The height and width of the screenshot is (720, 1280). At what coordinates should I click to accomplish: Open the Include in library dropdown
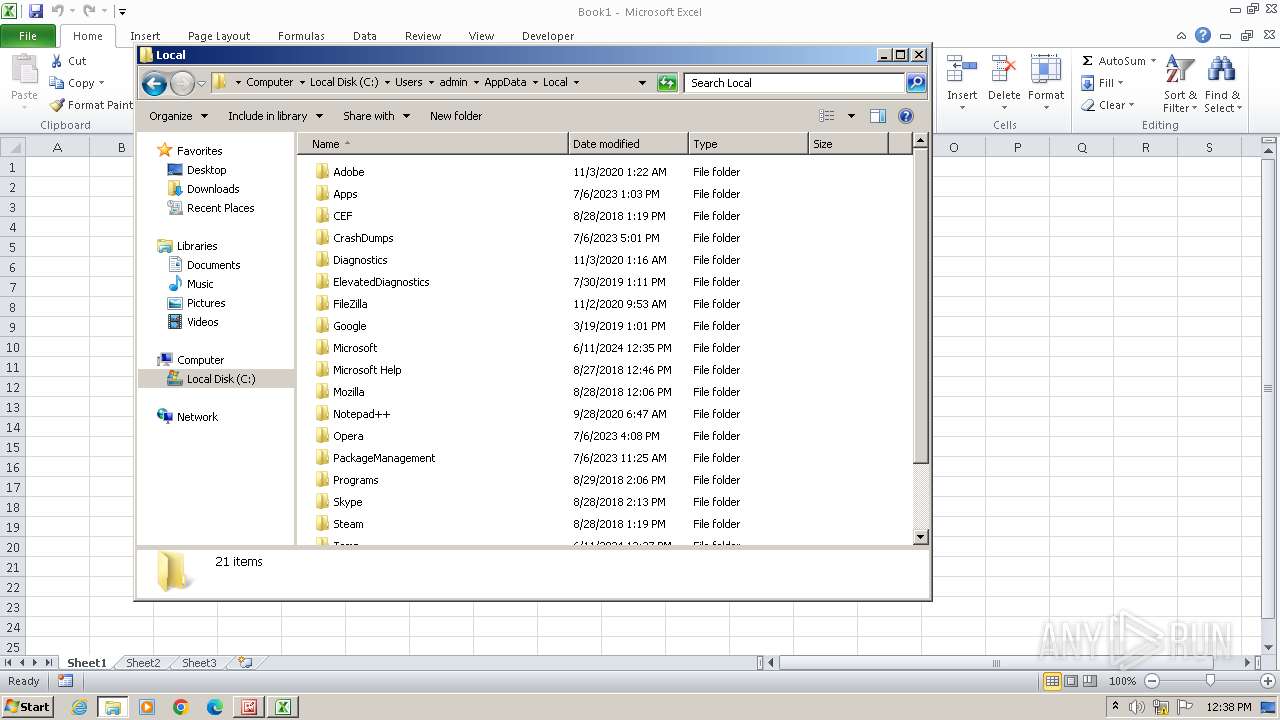274,116
